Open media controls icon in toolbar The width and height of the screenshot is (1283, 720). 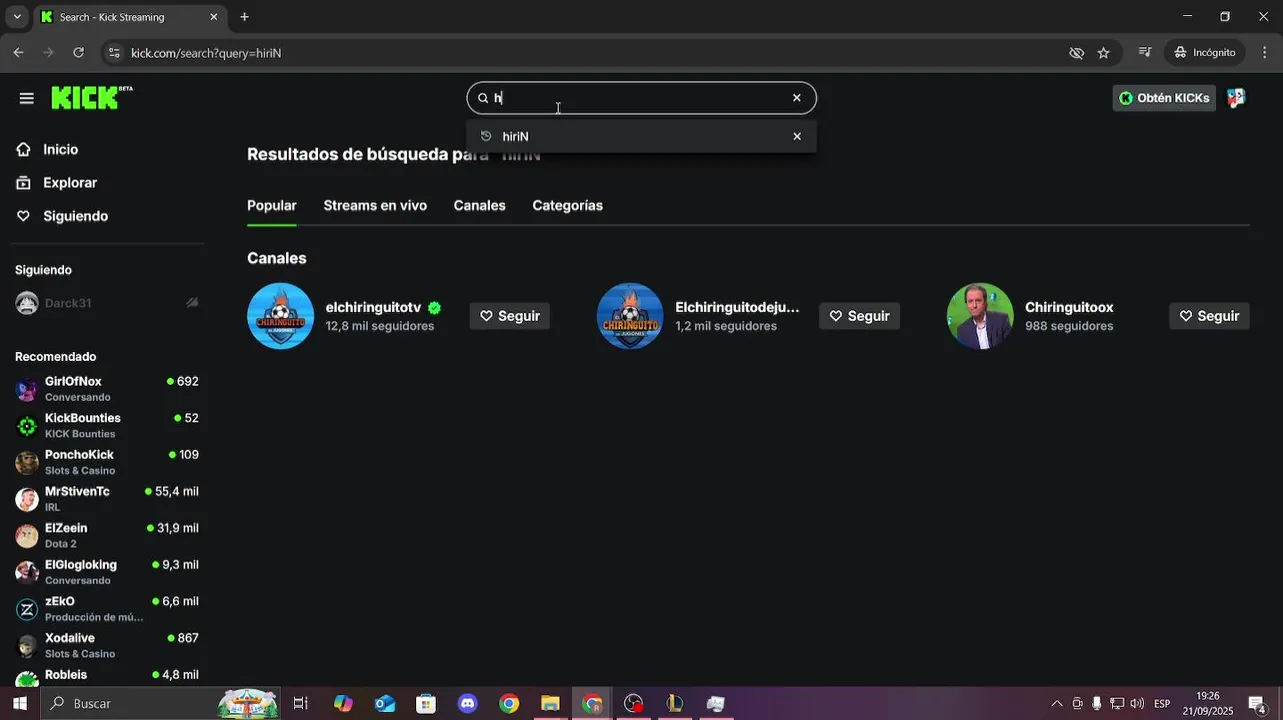[1145, 53]
